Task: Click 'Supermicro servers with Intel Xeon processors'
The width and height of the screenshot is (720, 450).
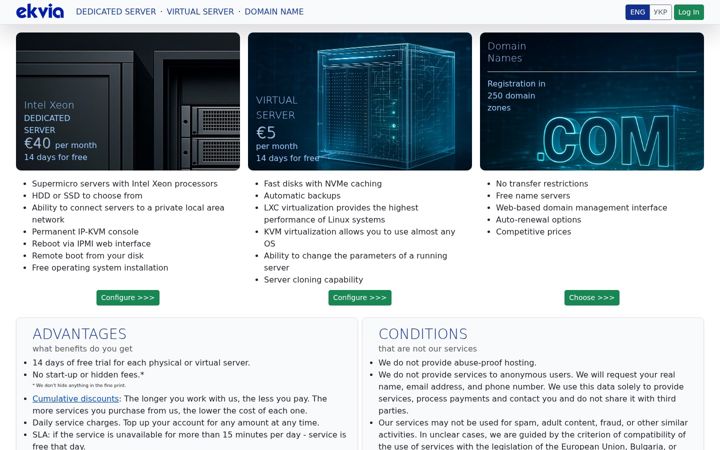Action: 125,184
